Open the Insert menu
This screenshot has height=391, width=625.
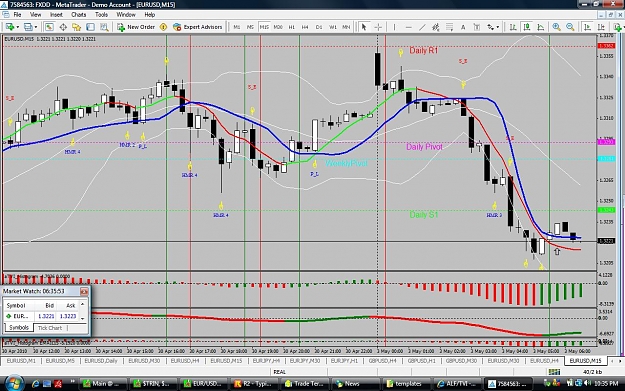[56, 15]
